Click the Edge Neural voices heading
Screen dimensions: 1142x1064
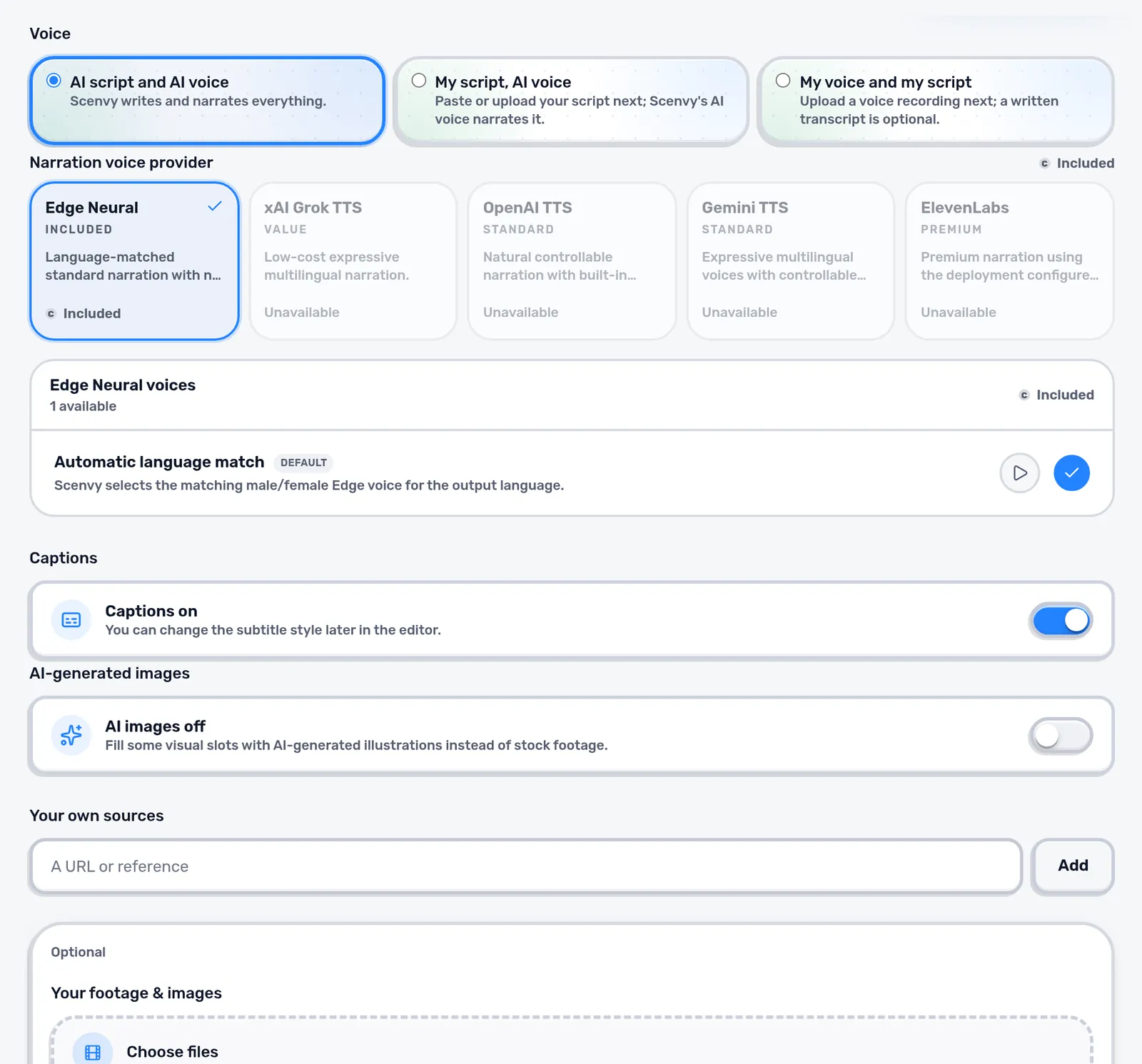pyautogui.click(x=123, y=385)
